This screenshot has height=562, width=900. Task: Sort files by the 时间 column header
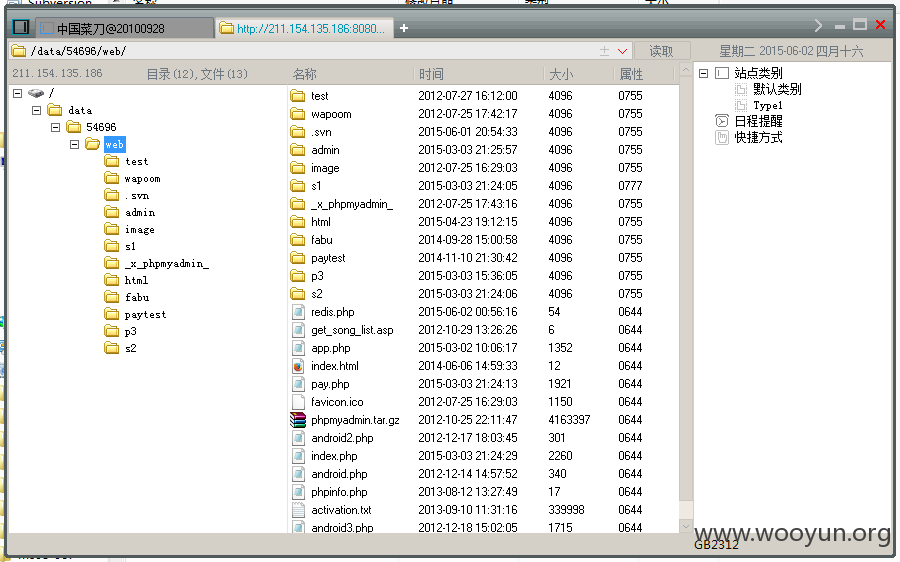click(431, 74)
